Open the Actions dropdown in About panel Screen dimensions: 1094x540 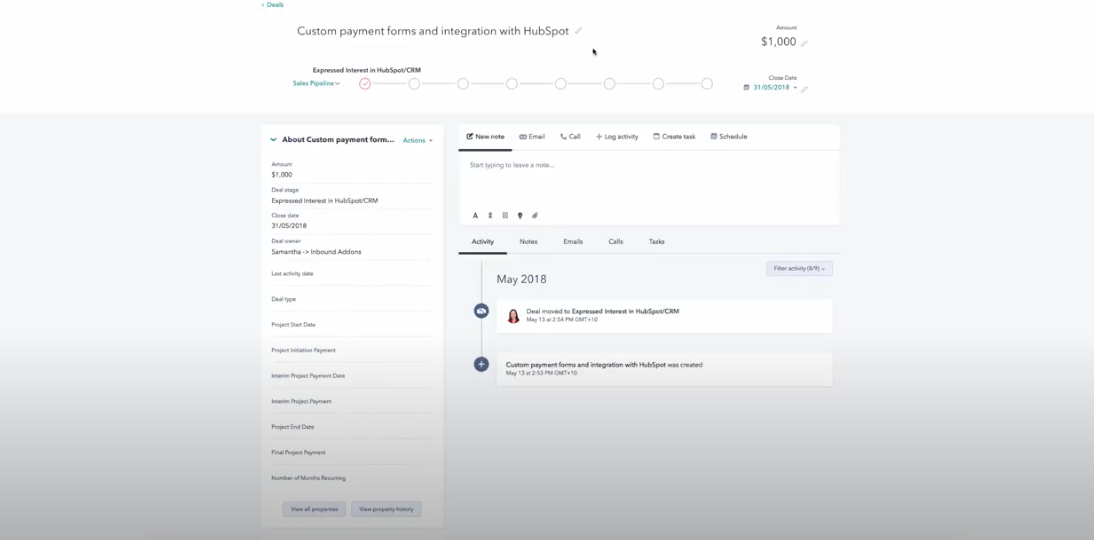(417, 140)
